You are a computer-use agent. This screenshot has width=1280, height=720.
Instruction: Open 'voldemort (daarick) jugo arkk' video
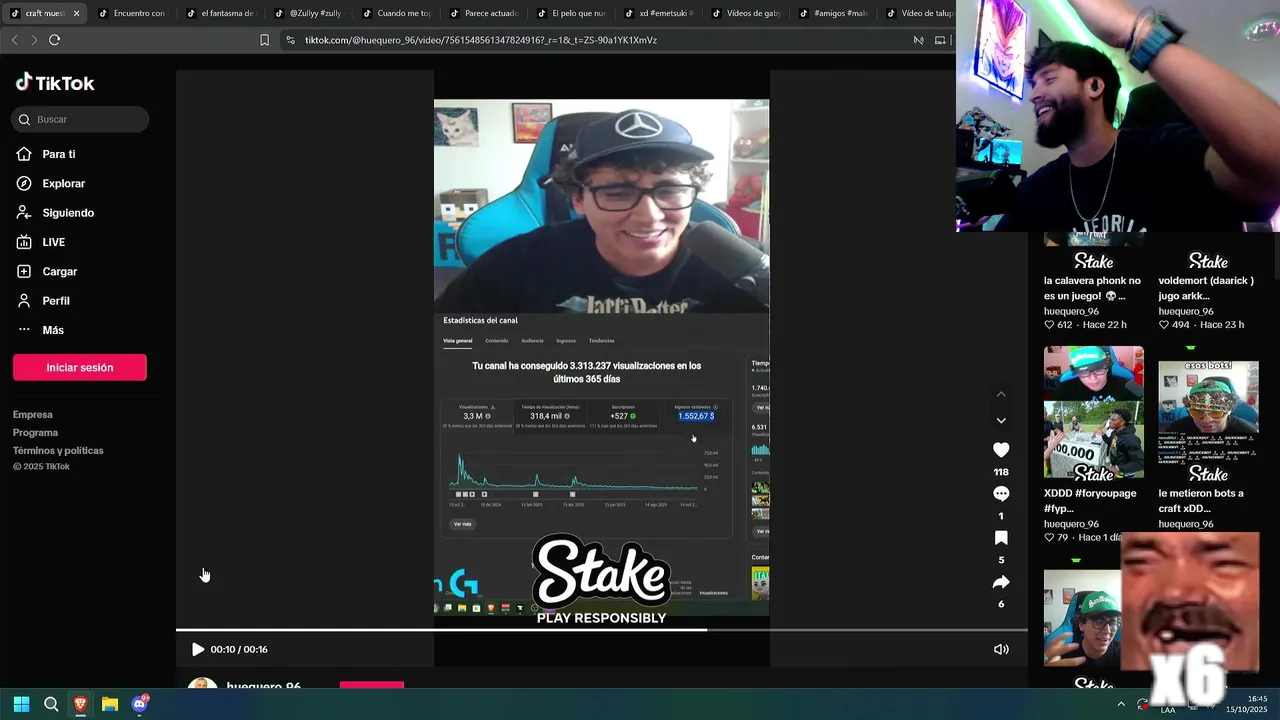(x=1206, y=288)
